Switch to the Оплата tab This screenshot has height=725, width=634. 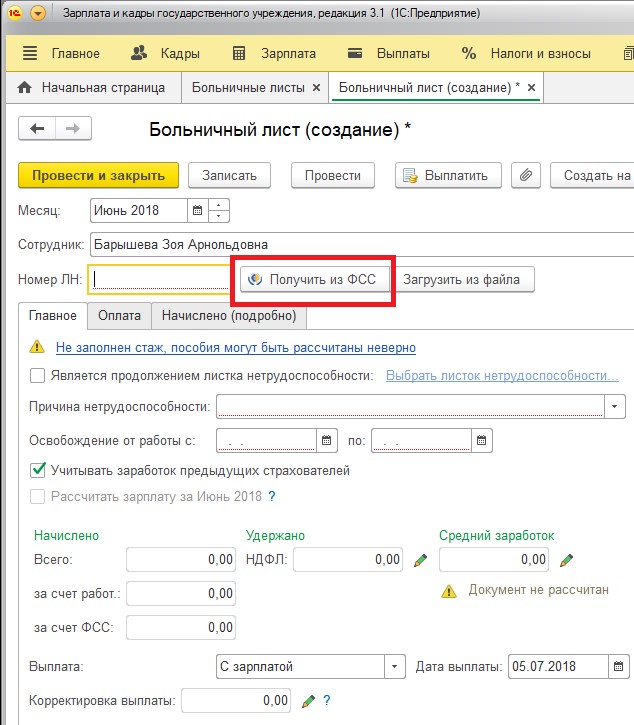click(x=119, y=316)
